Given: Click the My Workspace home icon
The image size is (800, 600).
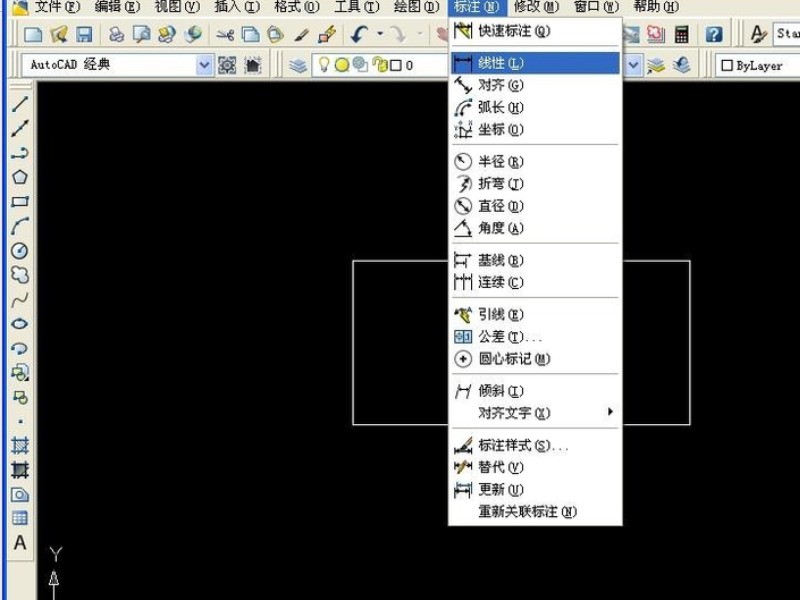Looking at the screenshot, I should (253, 65).
